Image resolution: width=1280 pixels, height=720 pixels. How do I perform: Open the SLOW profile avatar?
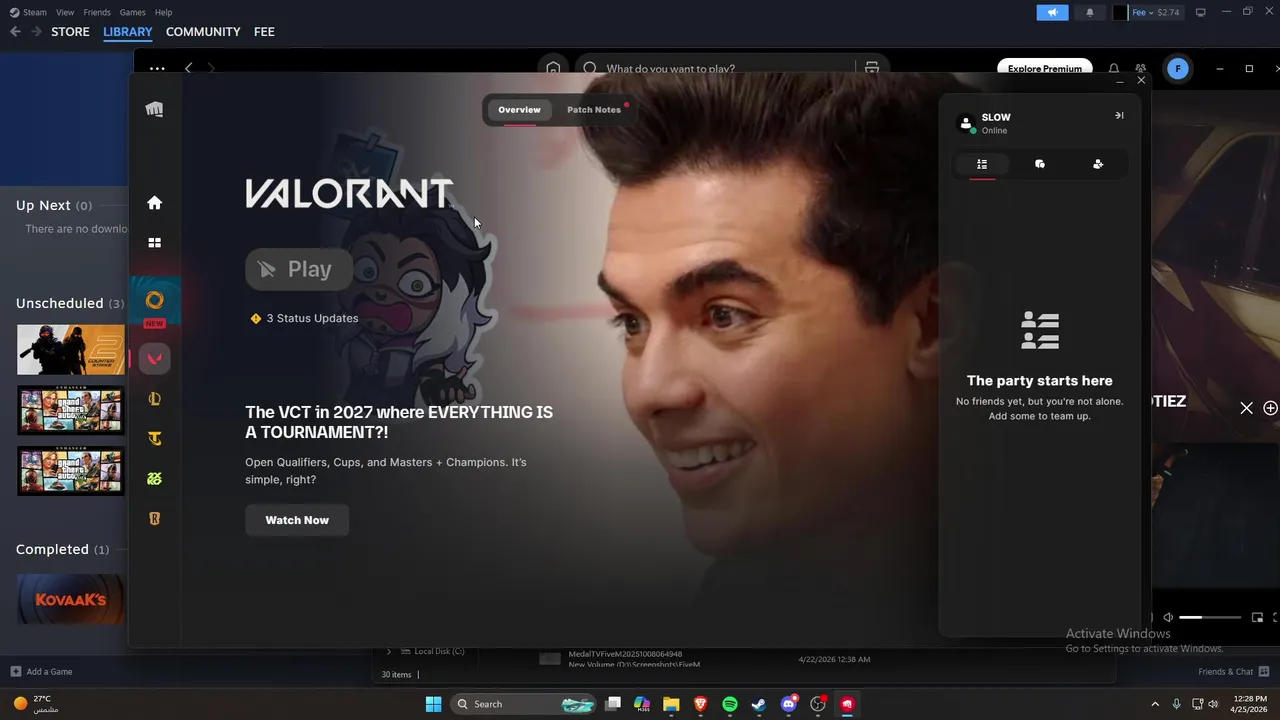[x=966, y=123]
